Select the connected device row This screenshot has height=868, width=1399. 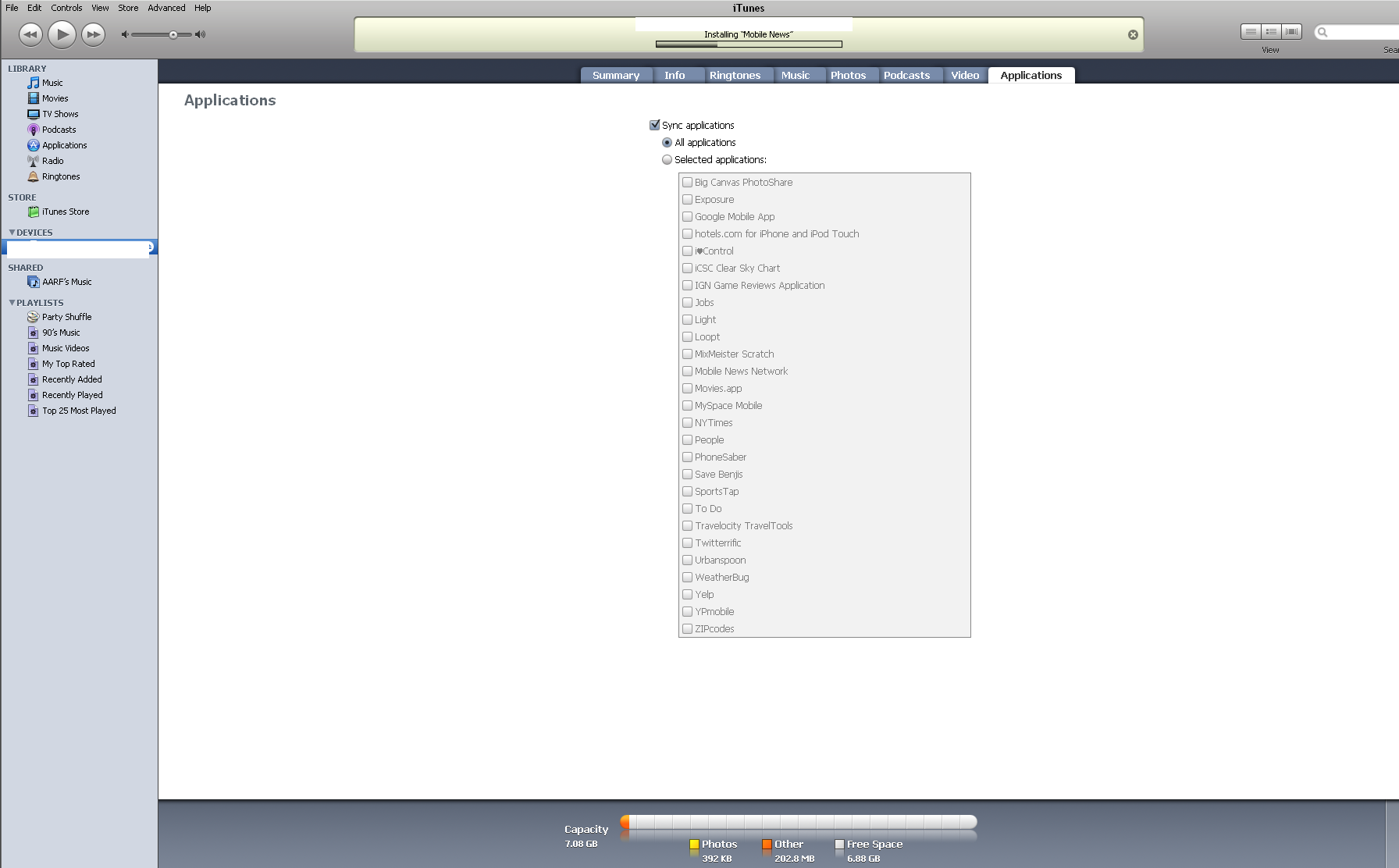(x=79, y=247)
